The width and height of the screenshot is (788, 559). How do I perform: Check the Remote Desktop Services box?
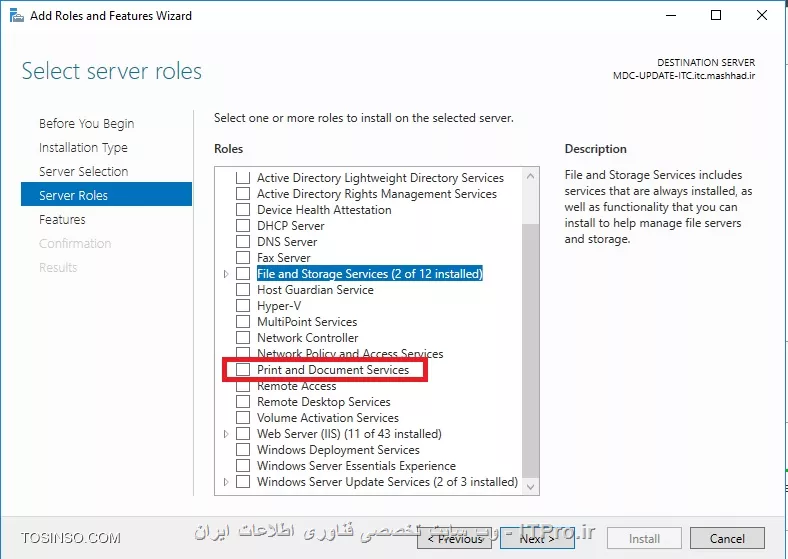243,402
